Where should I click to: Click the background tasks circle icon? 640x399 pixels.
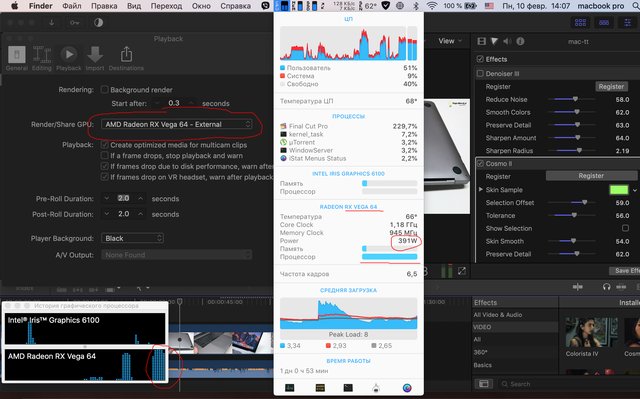[x=98, y=22]
